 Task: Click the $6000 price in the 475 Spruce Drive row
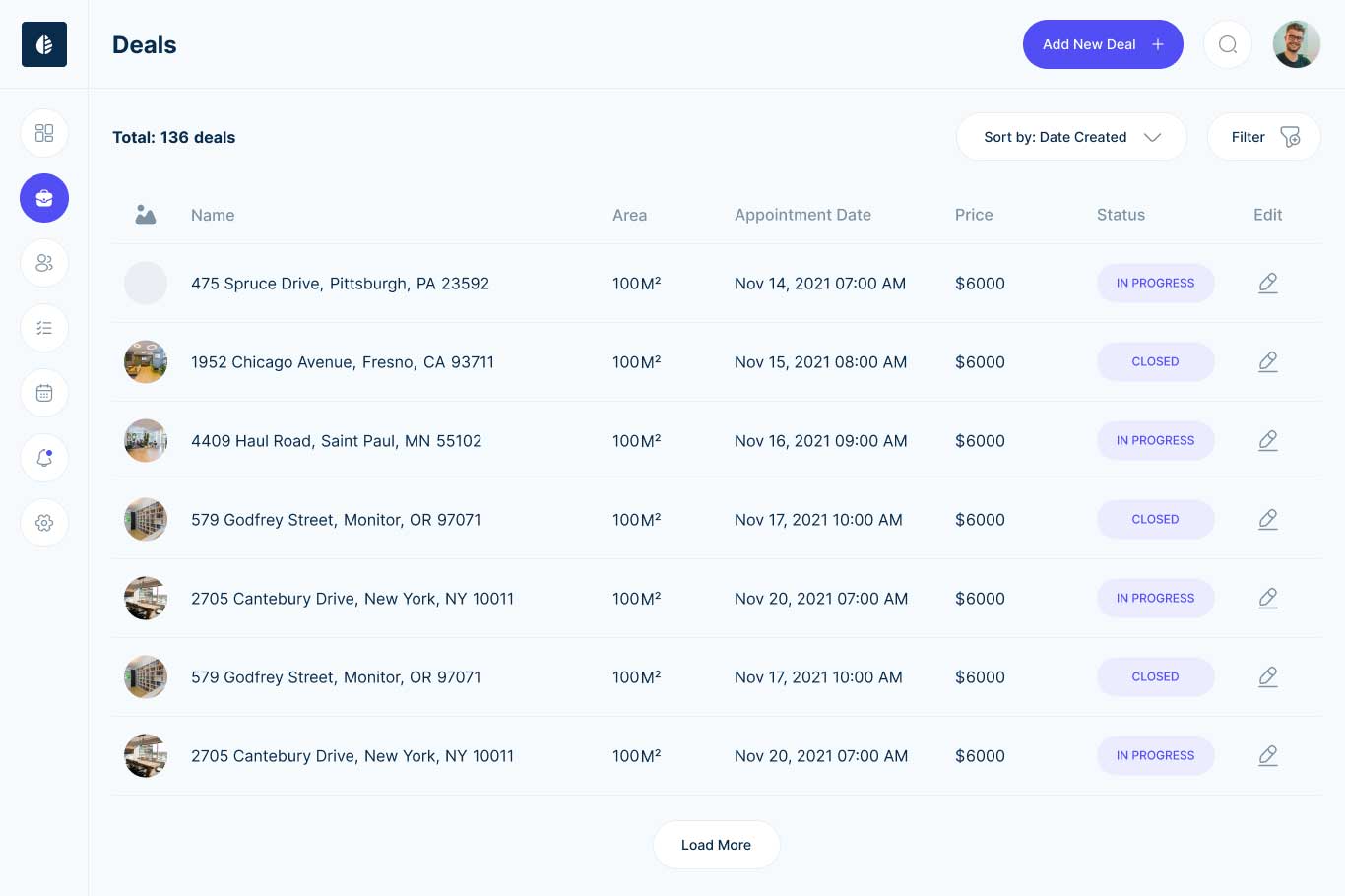point(980,284)
